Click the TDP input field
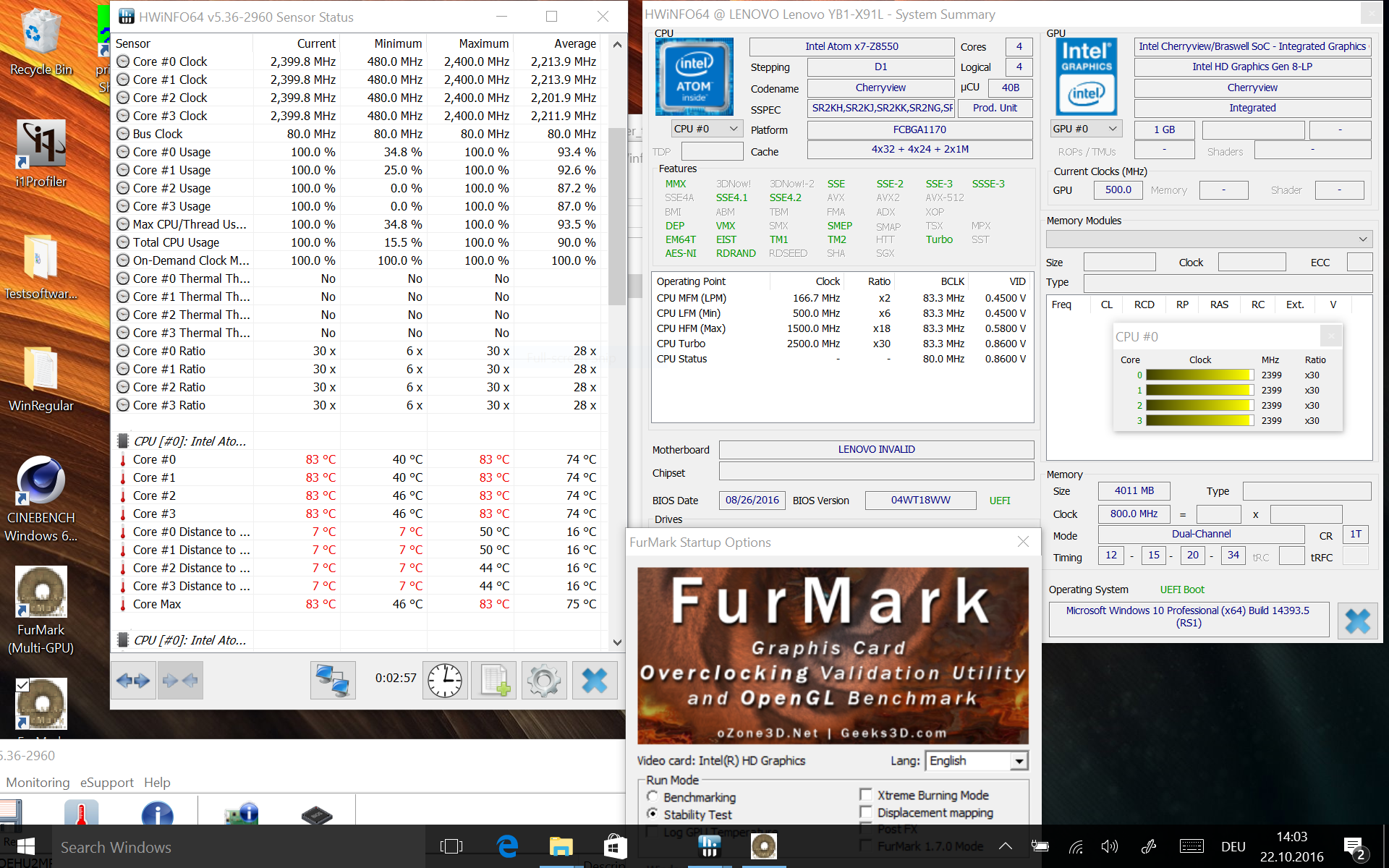 click(x=712, y=151)
